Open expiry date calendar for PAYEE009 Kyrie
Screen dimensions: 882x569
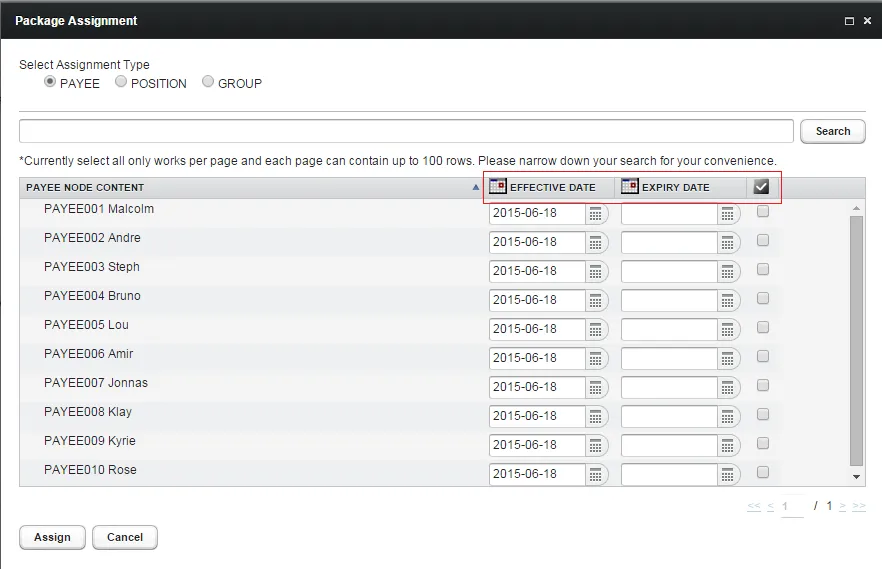tap(727, 446)
